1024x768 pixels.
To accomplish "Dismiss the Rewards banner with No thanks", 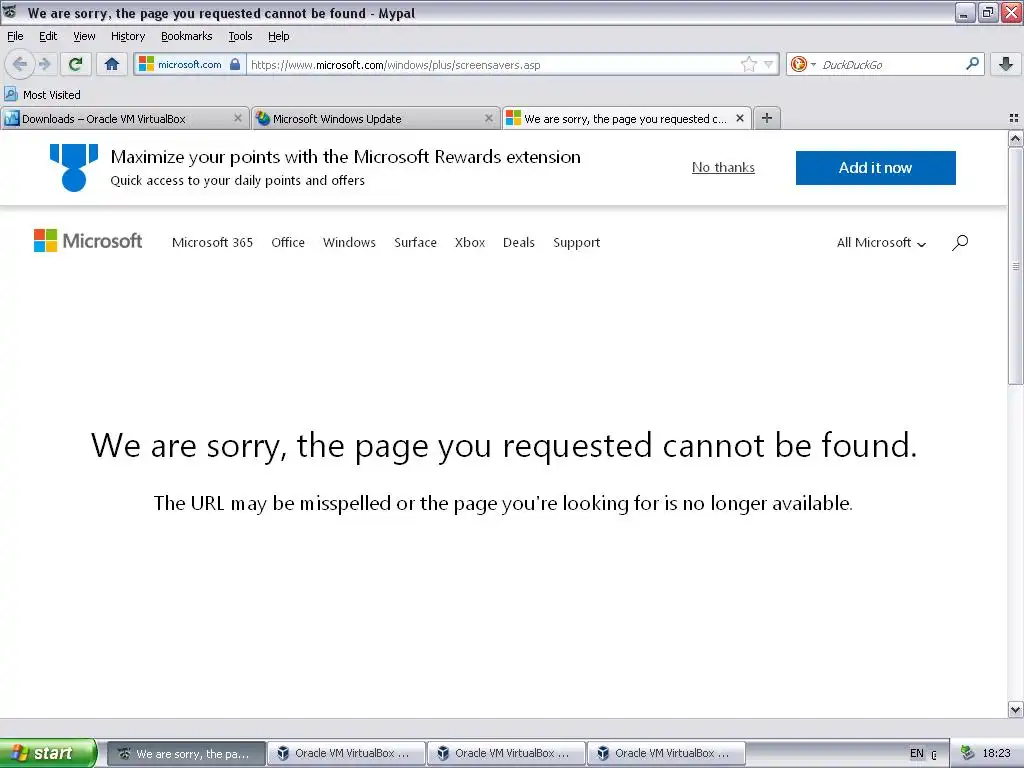I will (x=723, y=168).
